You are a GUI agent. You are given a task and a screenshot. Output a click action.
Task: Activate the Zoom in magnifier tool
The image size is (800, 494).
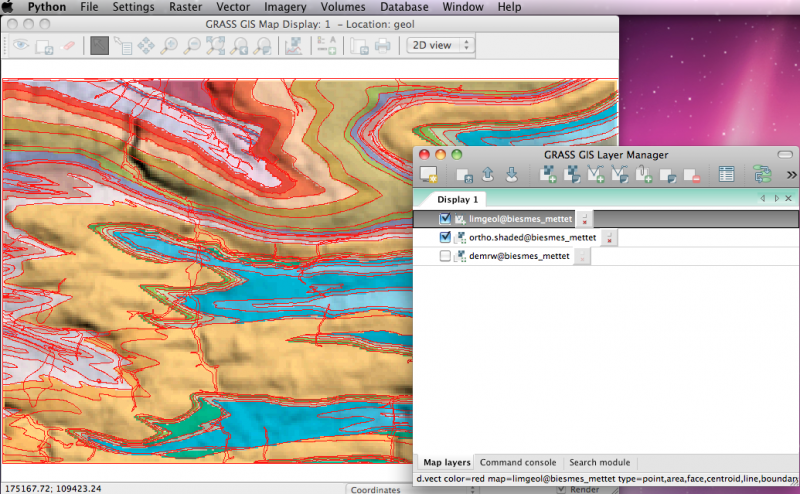(x=170, y=45)
